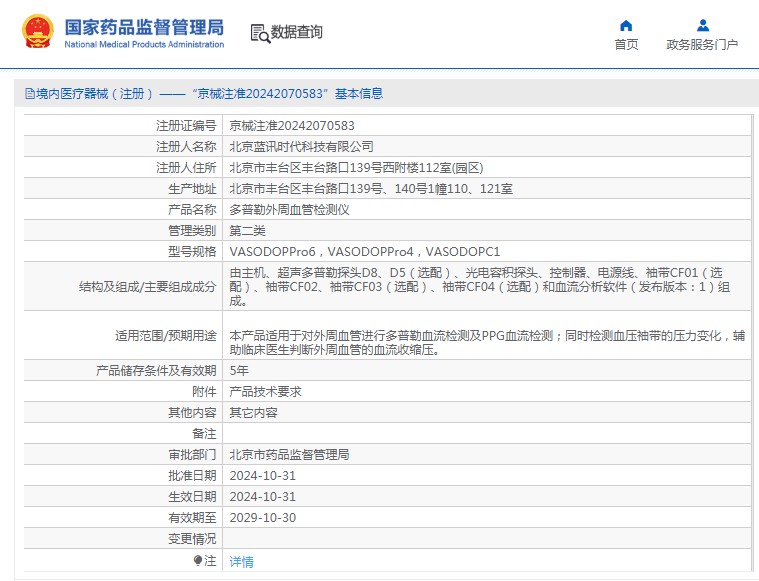Click the document icon before 境内医疗器械

tap(30, 94)
